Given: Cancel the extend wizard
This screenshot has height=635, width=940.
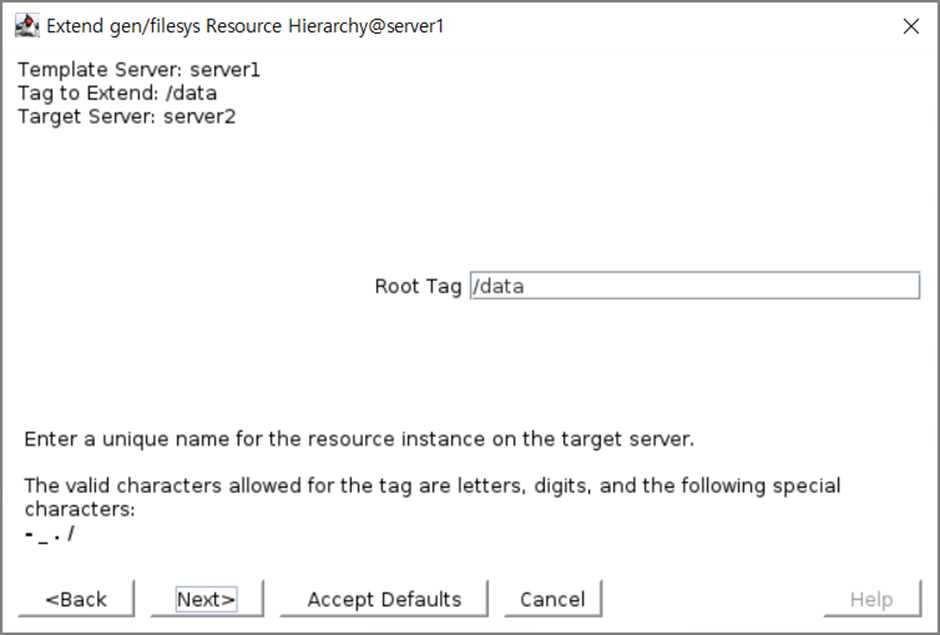Looking at the screenshot, I should (x=552, y=598).
